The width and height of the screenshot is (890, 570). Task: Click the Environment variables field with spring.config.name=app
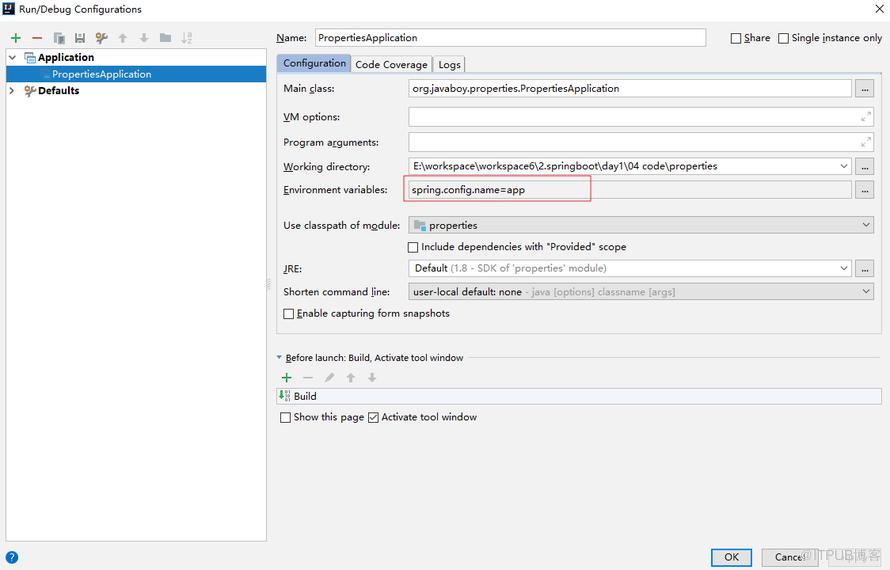coord(629,190)
